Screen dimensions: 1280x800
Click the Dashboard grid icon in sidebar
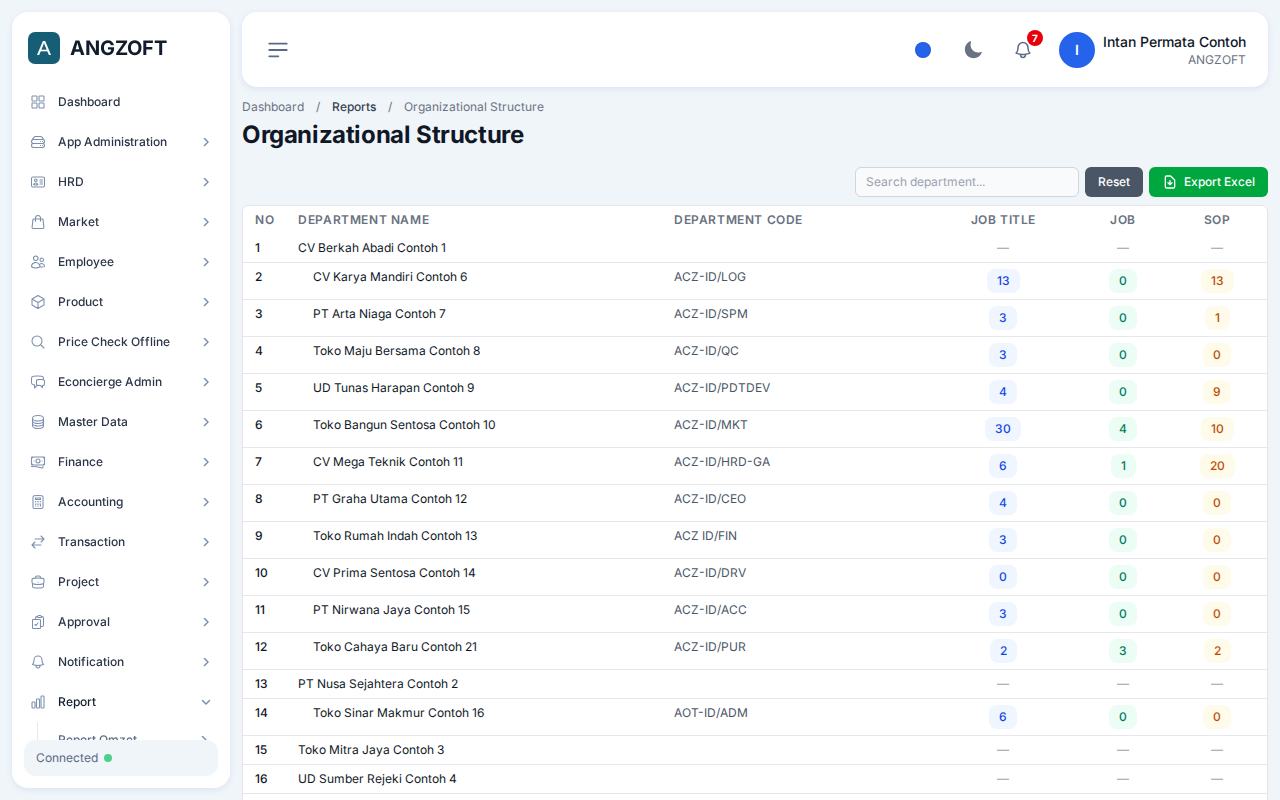[38, 102]
